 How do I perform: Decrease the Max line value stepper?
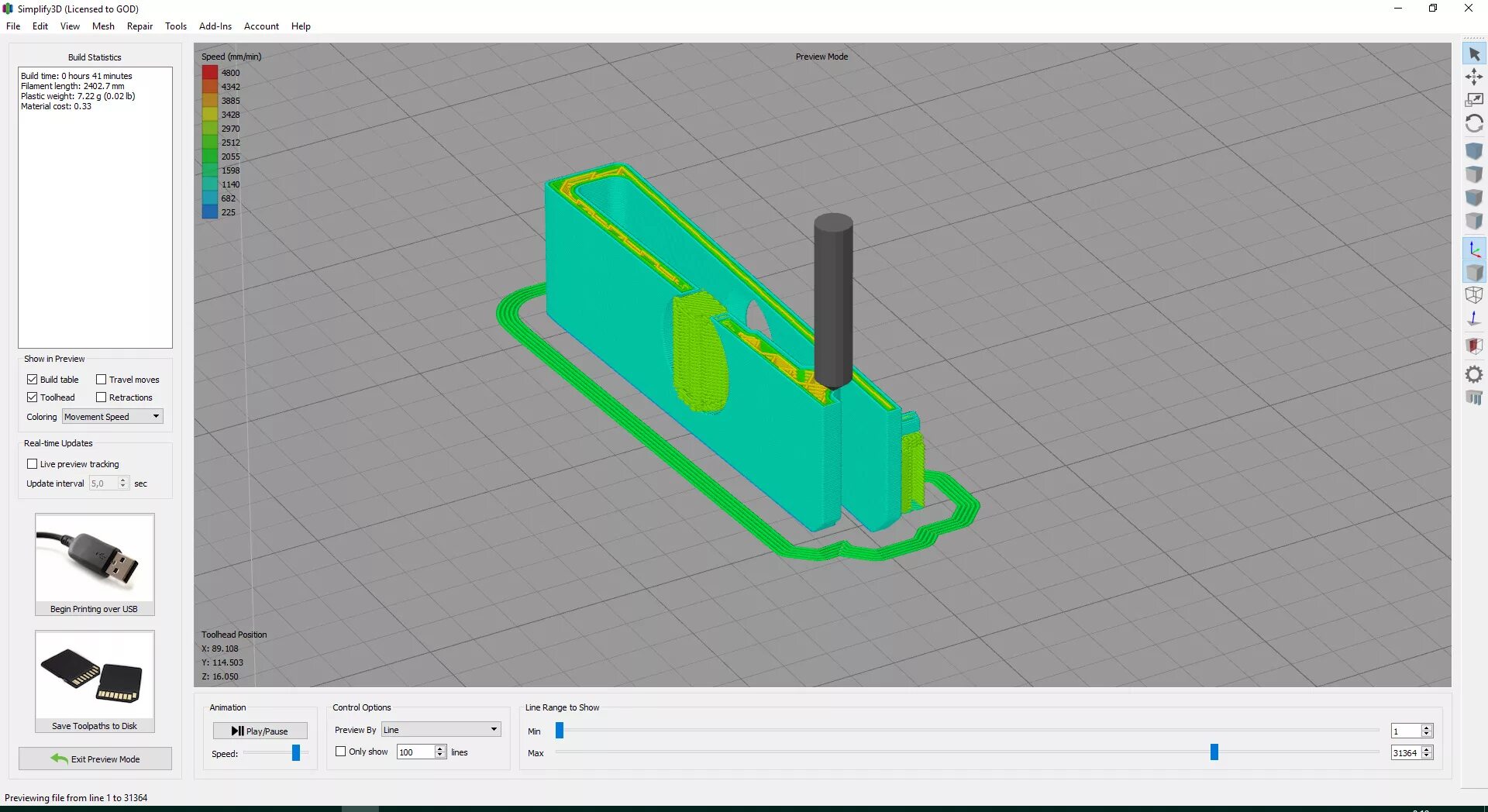(1427, 755)
